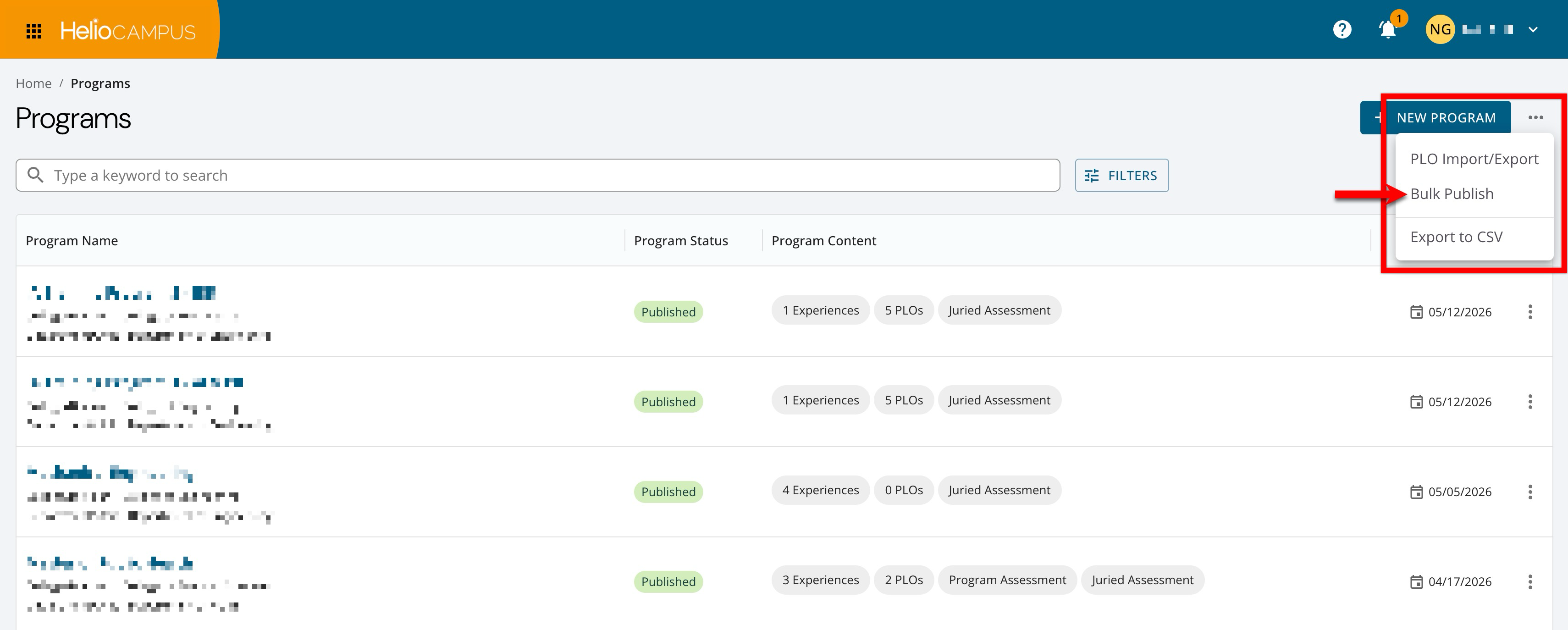Open the Filters button

click(x=1121, y=175)
